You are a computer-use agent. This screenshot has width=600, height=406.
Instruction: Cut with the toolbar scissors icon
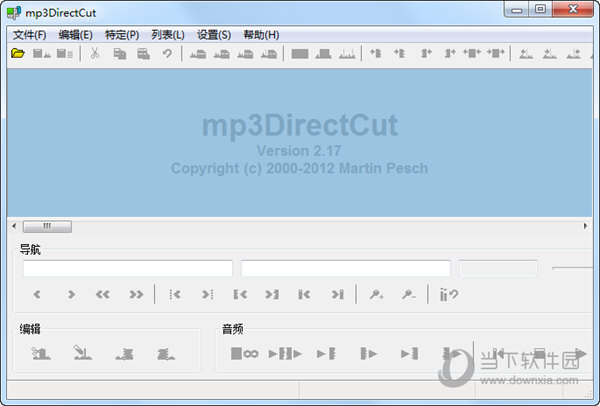coord(95,54)
